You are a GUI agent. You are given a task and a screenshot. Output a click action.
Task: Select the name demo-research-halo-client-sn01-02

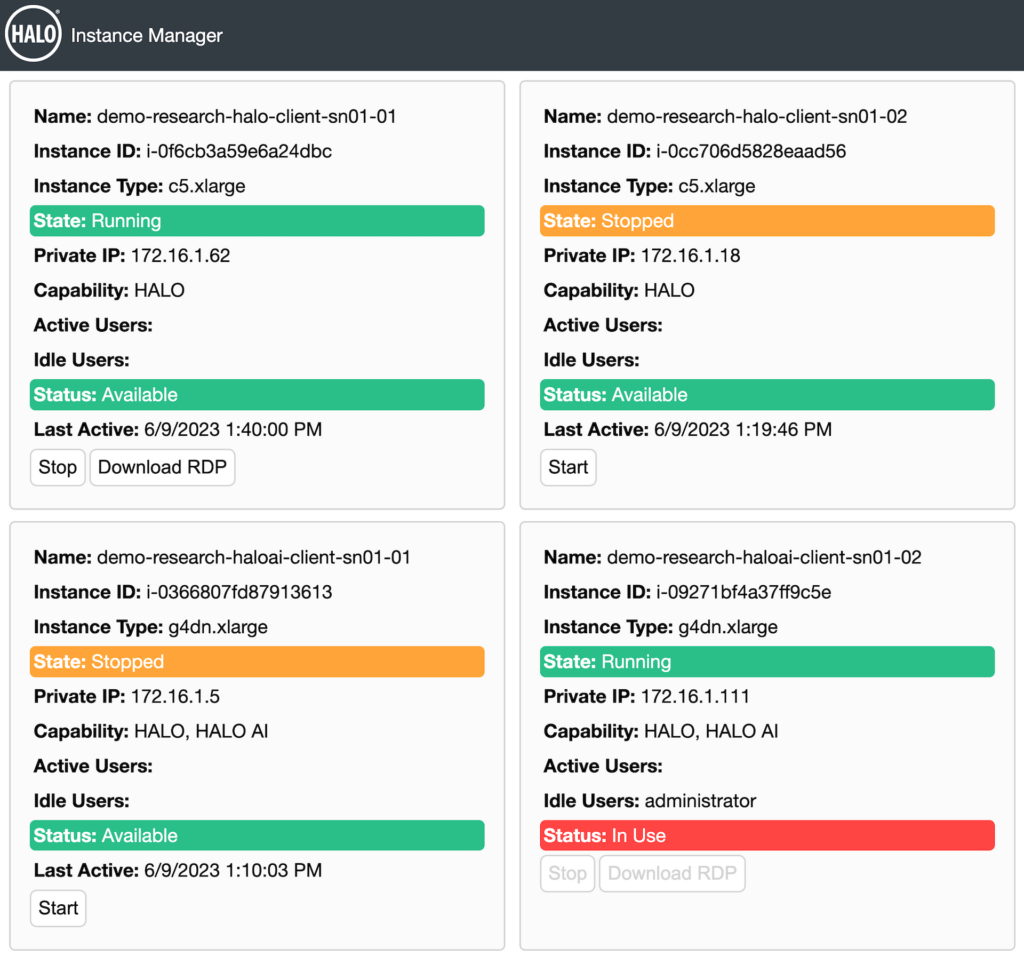[757, 117]
